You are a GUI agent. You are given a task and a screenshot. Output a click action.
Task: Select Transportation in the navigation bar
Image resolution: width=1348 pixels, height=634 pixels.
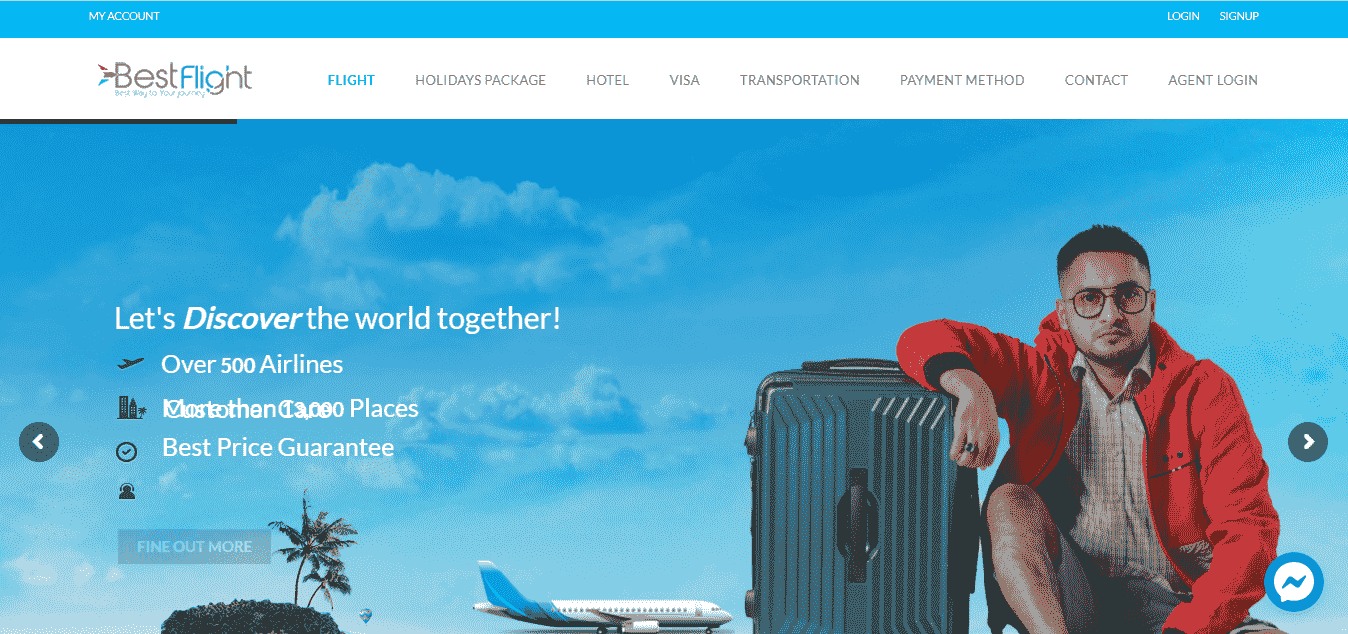[800, 80]
